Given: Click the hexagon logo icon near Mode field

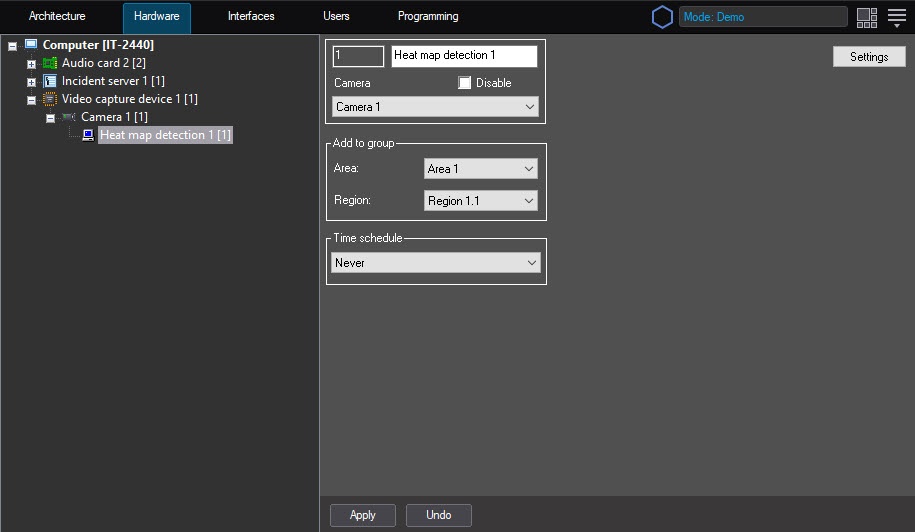Looking at the screenshot, I should click(x=662, y=17).
